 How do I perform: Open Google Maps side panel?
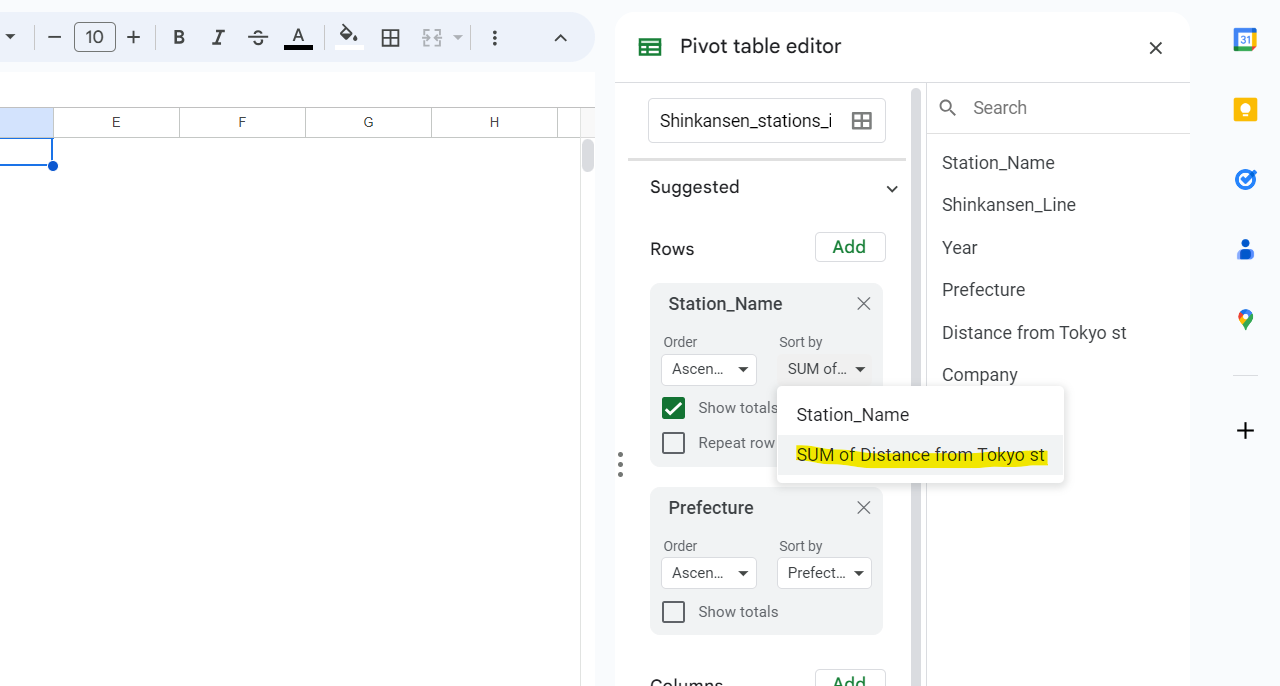(x=1245, y=320)
